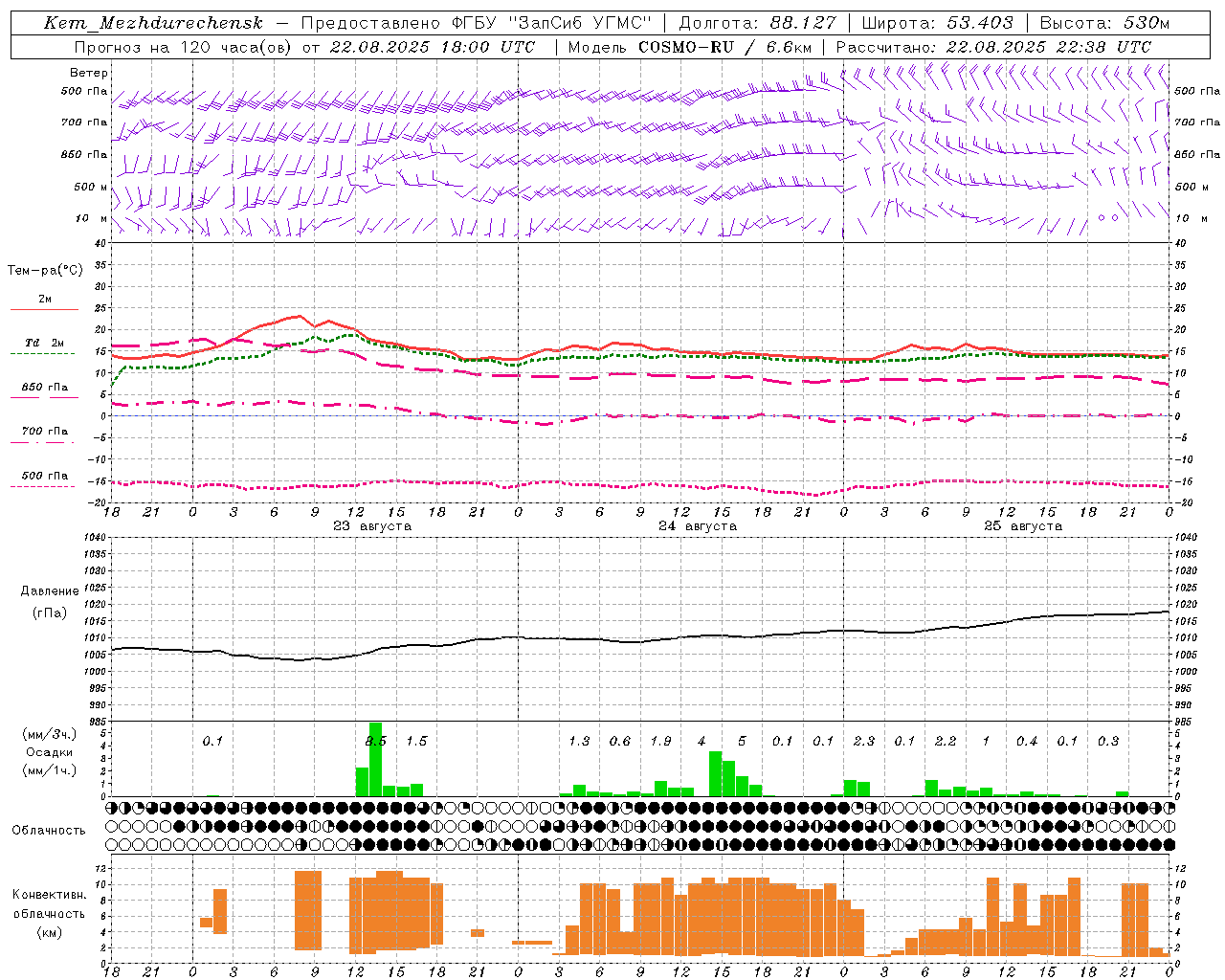Click the station title Kem_Mezhdurechensk
1225x980 pixels.
click(153, 23)
